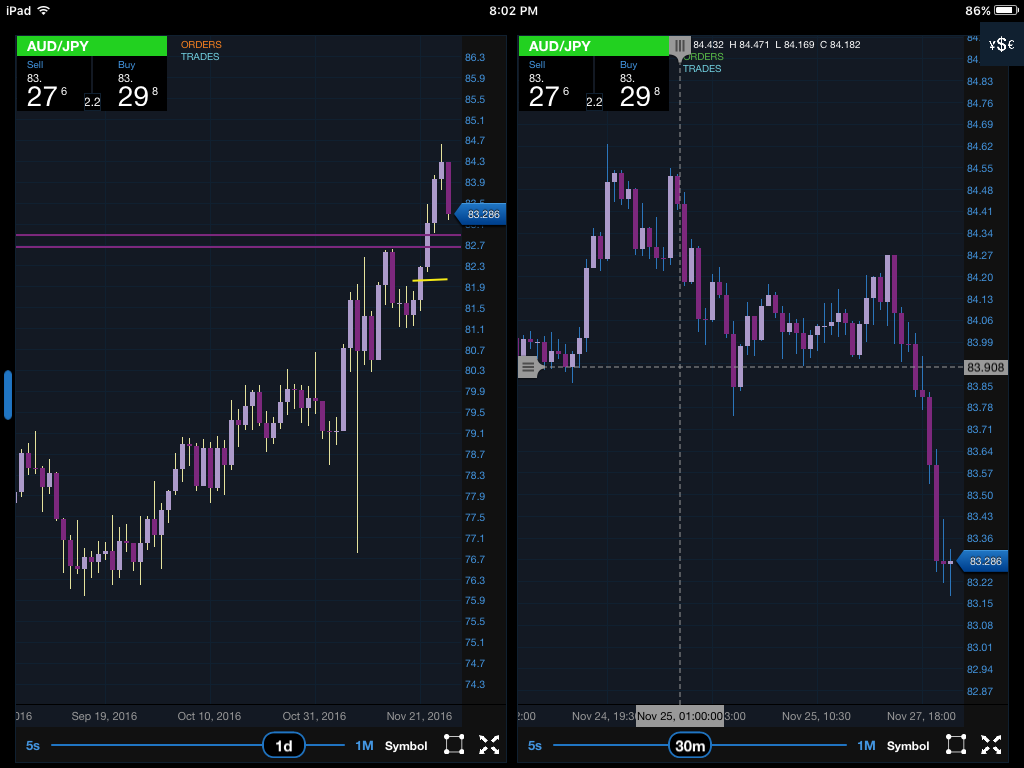Open Symbol selector on left chart
1024x768 pixels.
[406, 746]
